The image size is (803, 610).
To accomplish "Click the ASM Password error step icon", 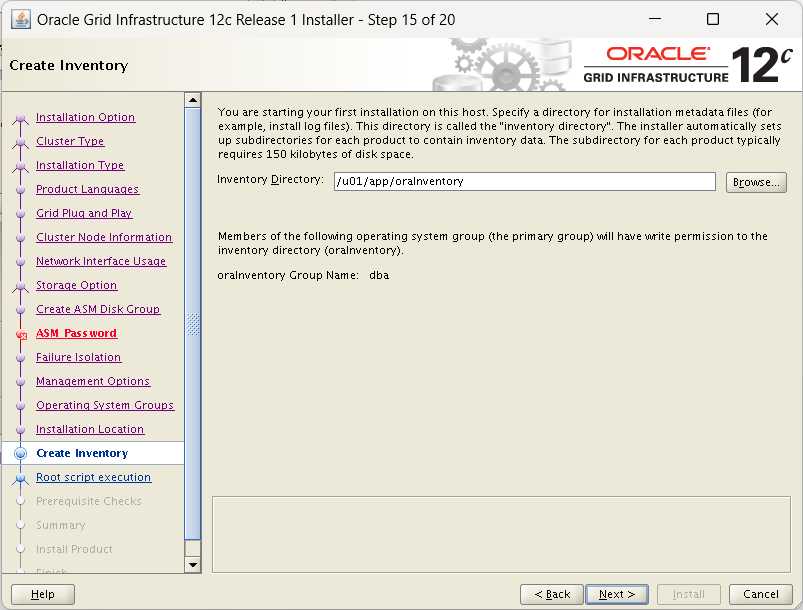I will click(21, 335).
